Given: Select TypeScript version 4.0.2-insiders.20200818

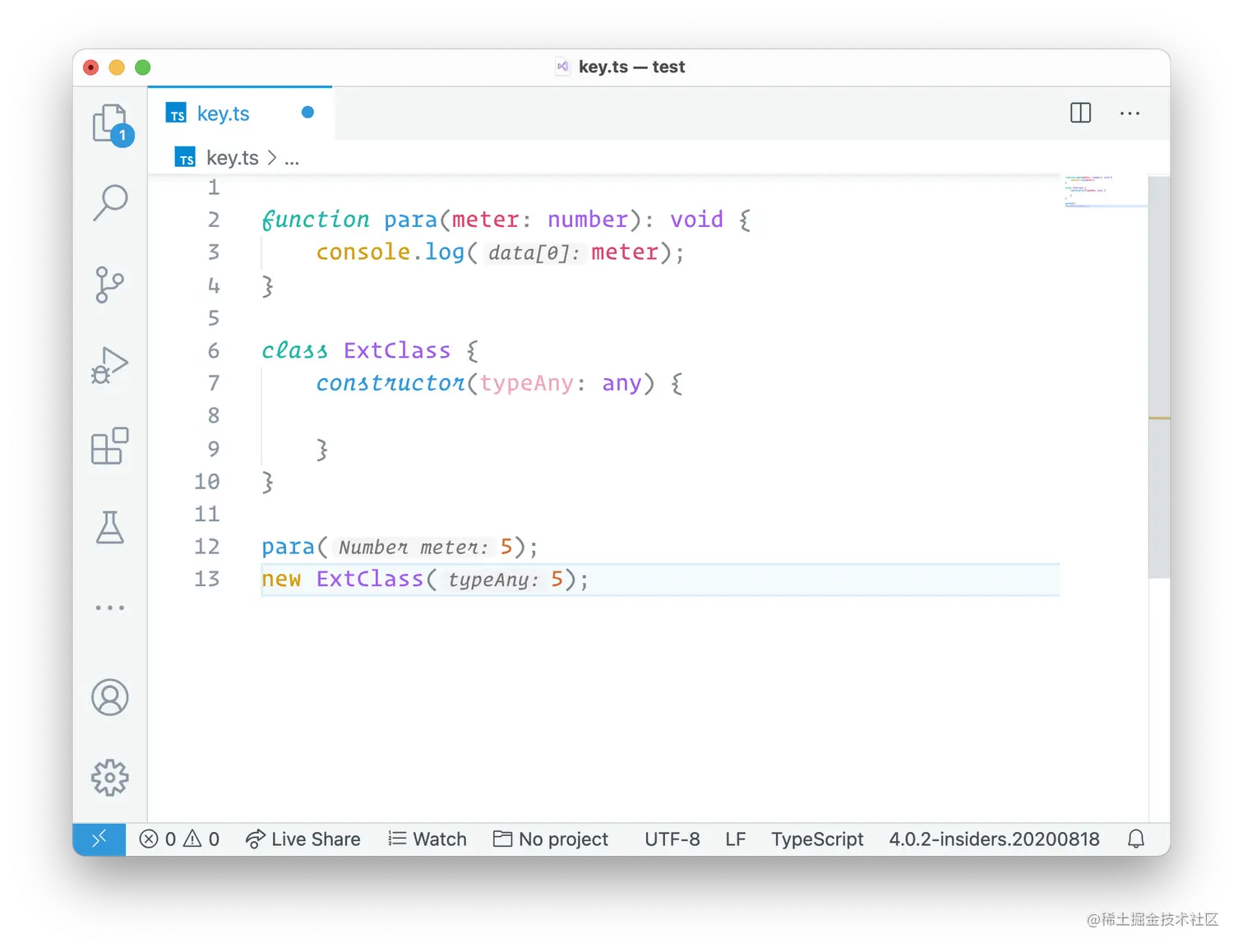Looking at the screenshot, I should pyautogui.click(x=994, y=839).
